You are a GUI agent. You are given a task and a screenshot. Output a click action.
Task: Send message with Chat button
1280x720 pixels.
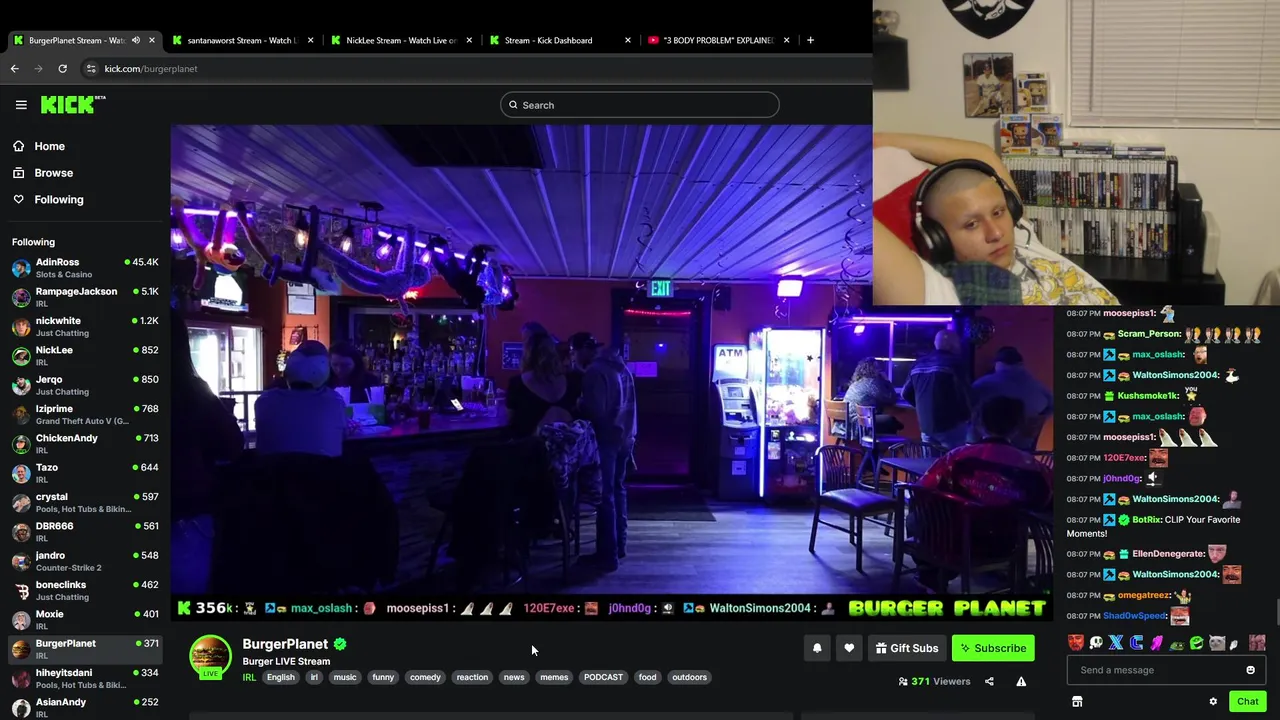click(1247, 701)
